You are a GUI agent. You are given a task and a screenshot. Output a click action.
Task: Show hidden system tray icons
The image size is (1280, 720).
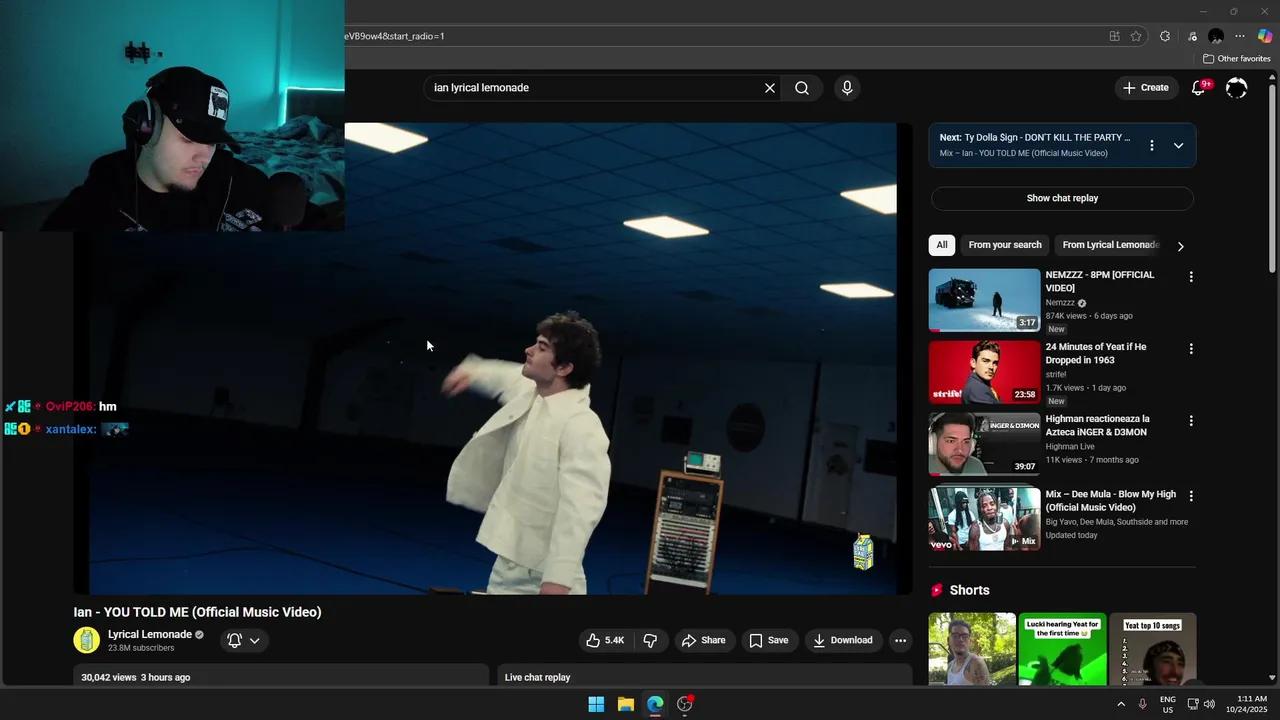coord(1121,704)
